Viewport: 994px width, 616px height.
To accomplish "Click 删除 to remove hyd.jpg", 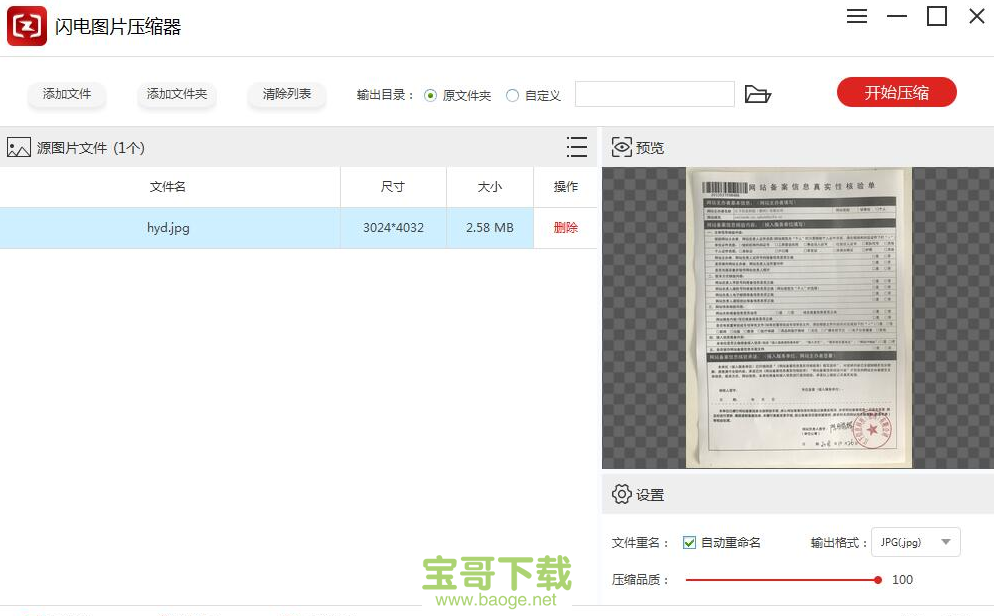I will (565, 227).
